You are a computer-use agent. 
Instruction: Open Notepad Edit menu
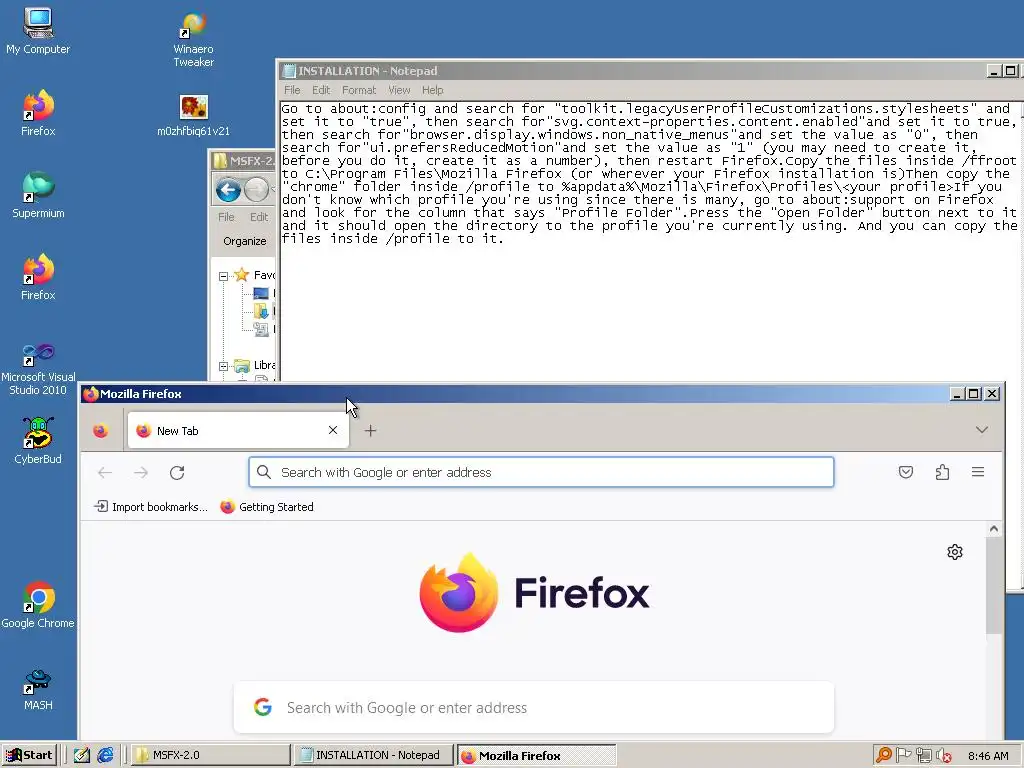tap(321, 90)
